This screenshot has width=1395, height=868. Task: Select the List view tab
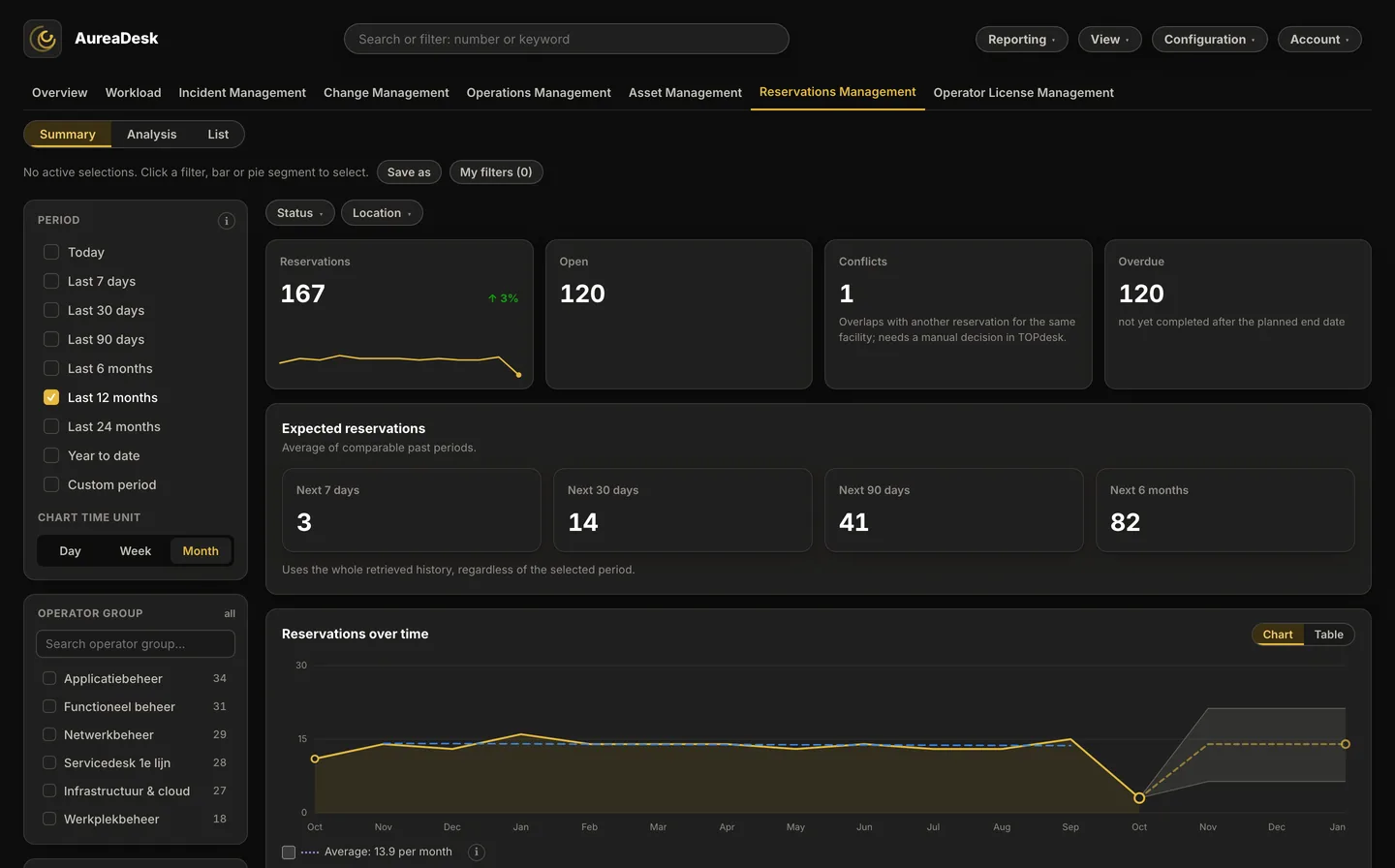pyautogui.click(x=218, y=135)
